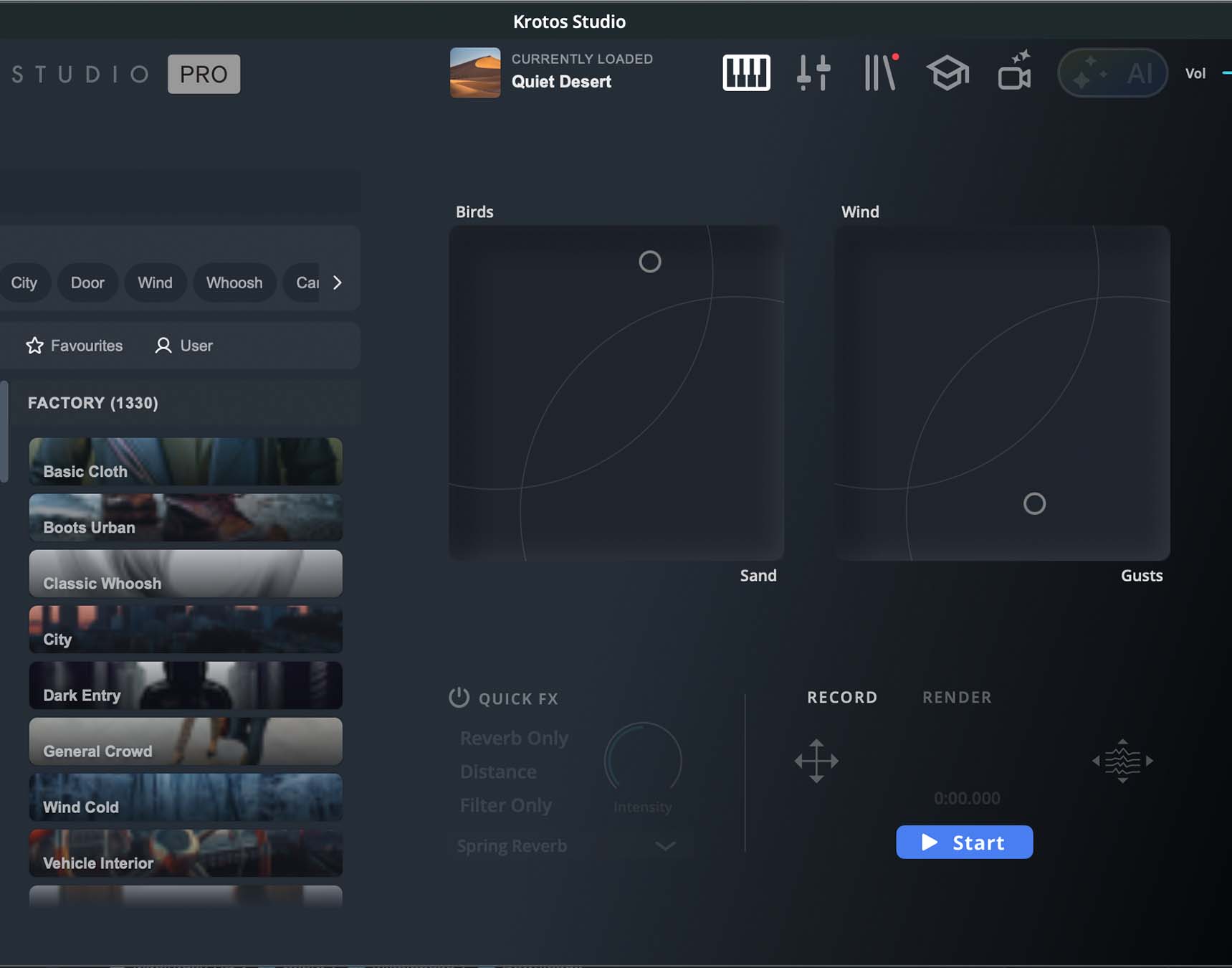Screen dimensions: 1232x968
Task: Load the Wind Cold preset
Action: click(x=186, y=797)
